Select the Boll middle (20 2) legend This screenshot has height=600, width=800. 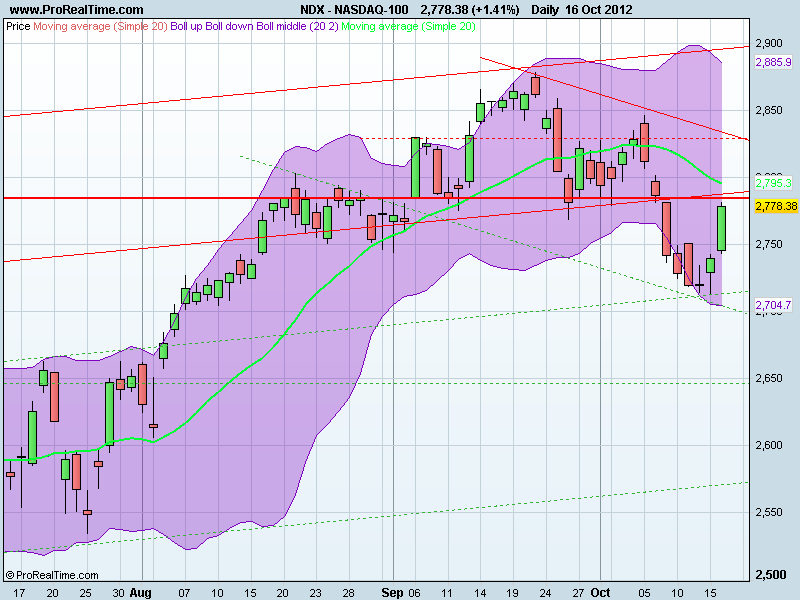point(297,26)
